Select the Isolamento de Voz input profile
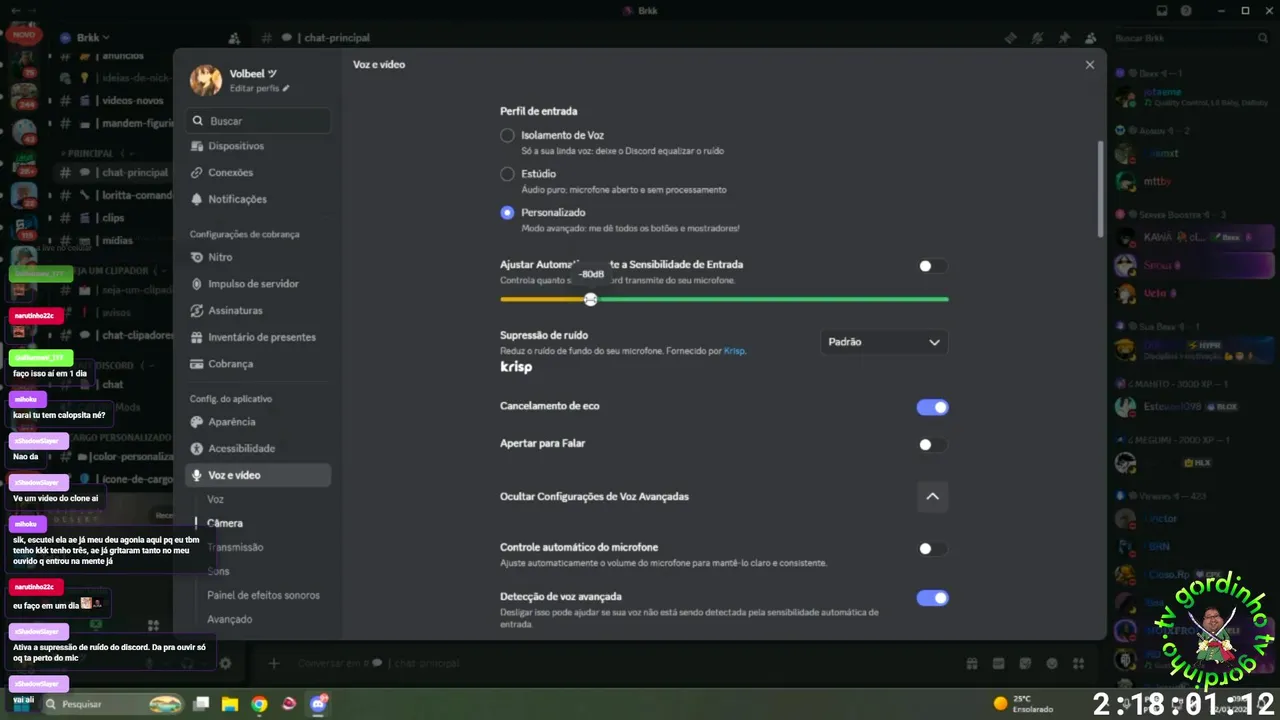1280x720 pixels. [507, 135]
